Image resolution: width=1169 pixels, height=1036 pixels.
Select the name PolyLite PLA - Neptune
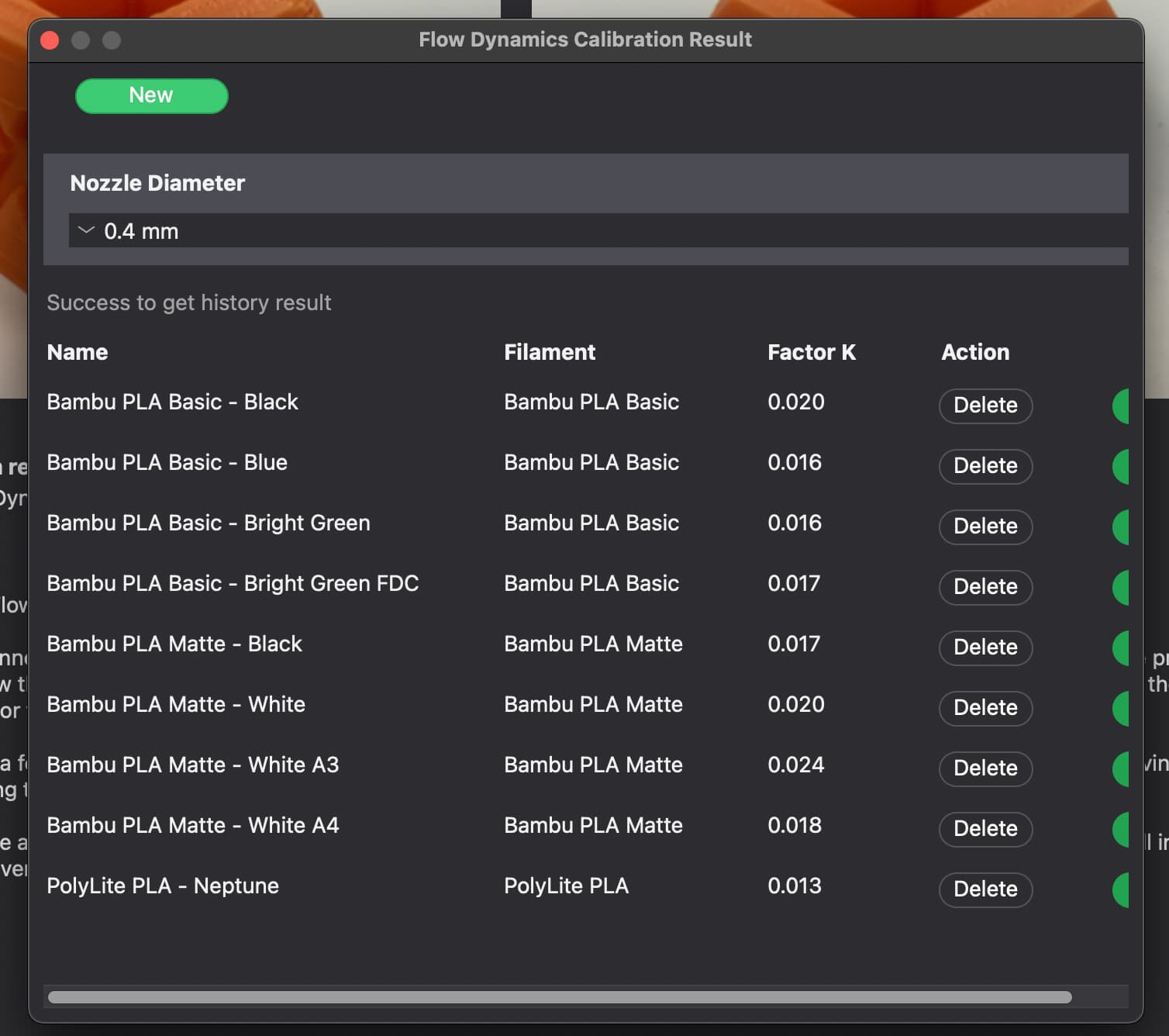(x=163, y=886)
